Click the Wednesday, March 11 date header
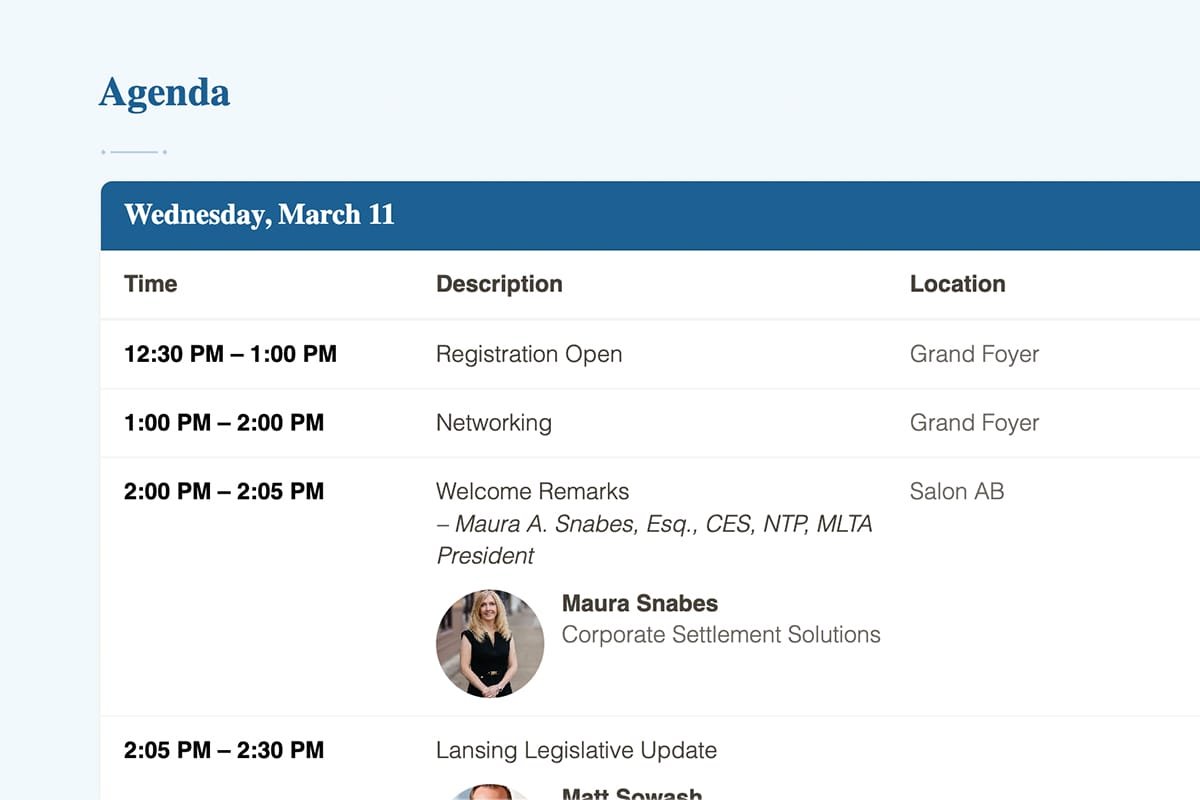Screen dimensions: 1200x800 [259, 215]
